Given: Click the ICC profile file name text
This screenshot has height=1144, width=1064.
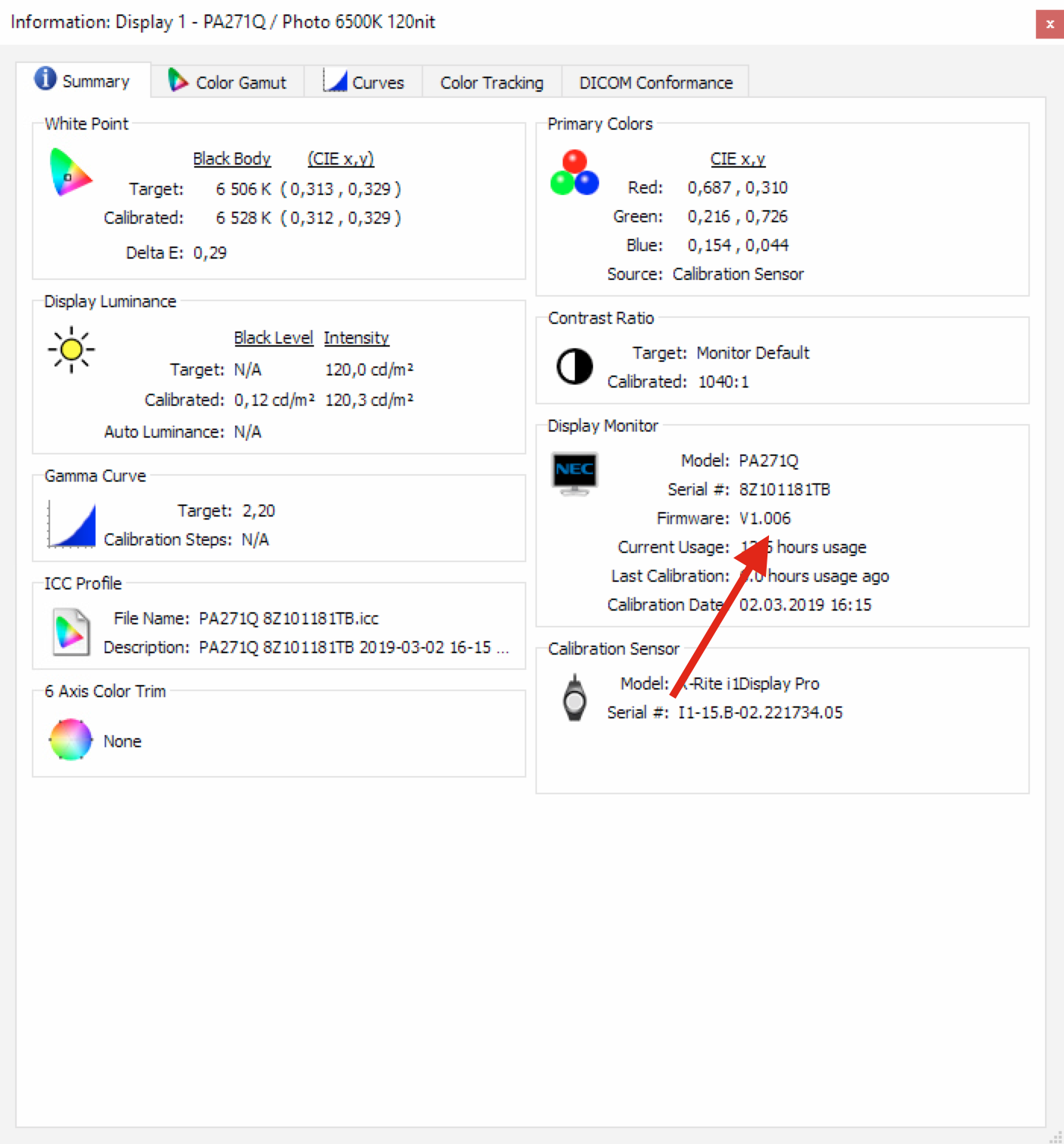Looking at the screenshot, I should coord(288,618).
